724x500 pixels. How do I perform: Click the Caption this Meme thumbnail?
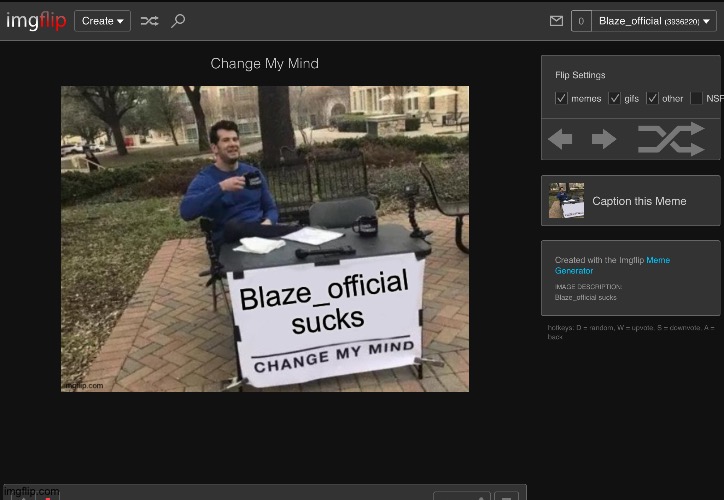tap(567, 201)
